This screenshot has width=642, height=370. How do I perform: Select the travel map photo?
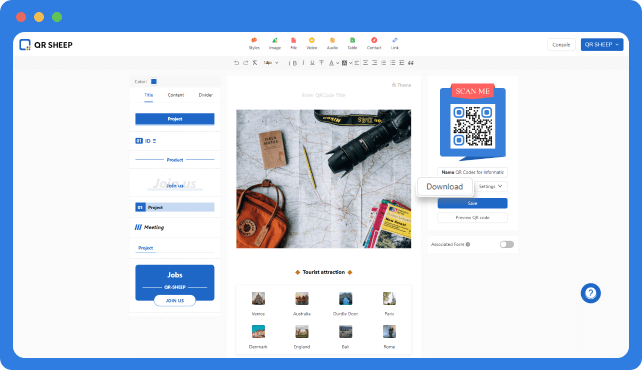[323, 178]
